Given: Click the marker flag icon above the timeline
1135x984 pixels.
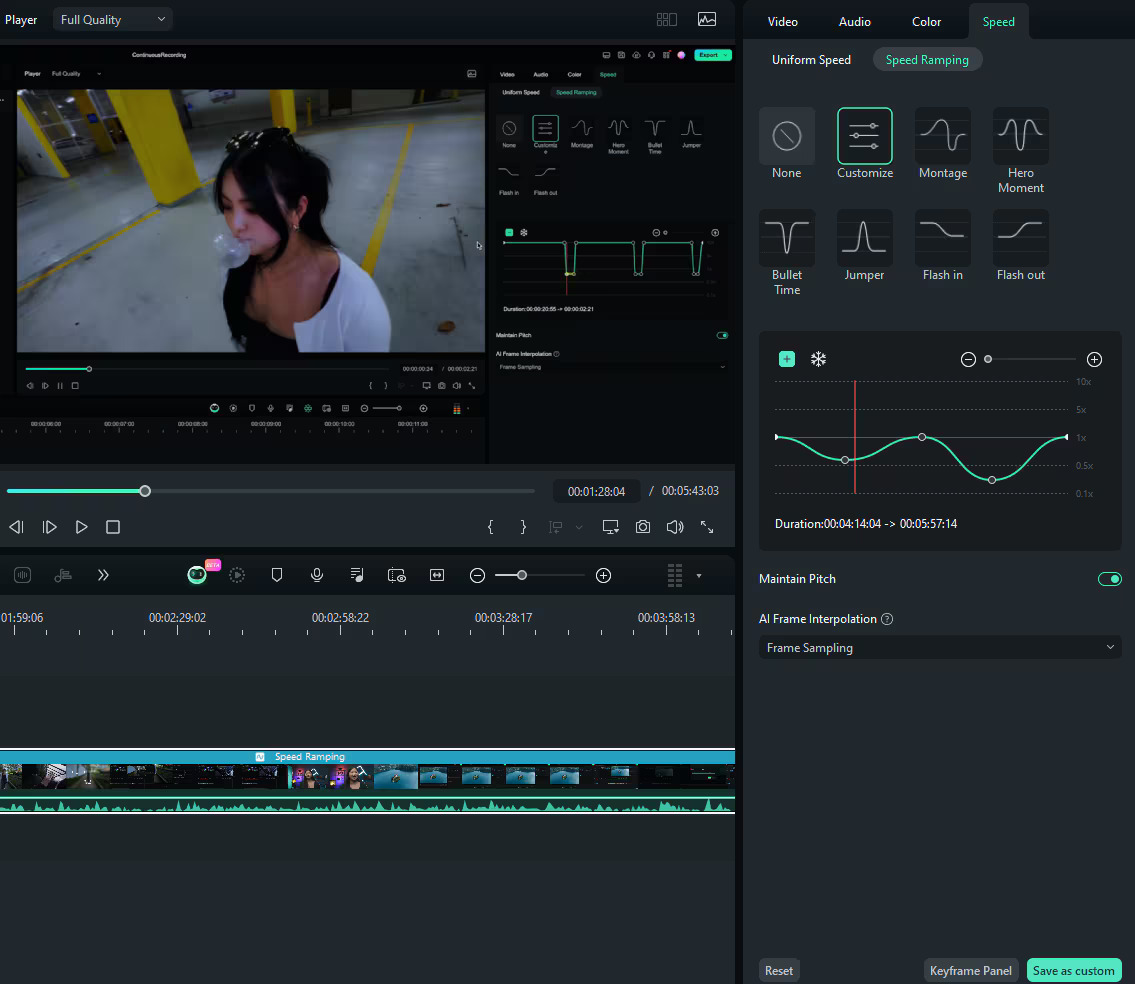Looking at the screenshot, I should point(277,575).
